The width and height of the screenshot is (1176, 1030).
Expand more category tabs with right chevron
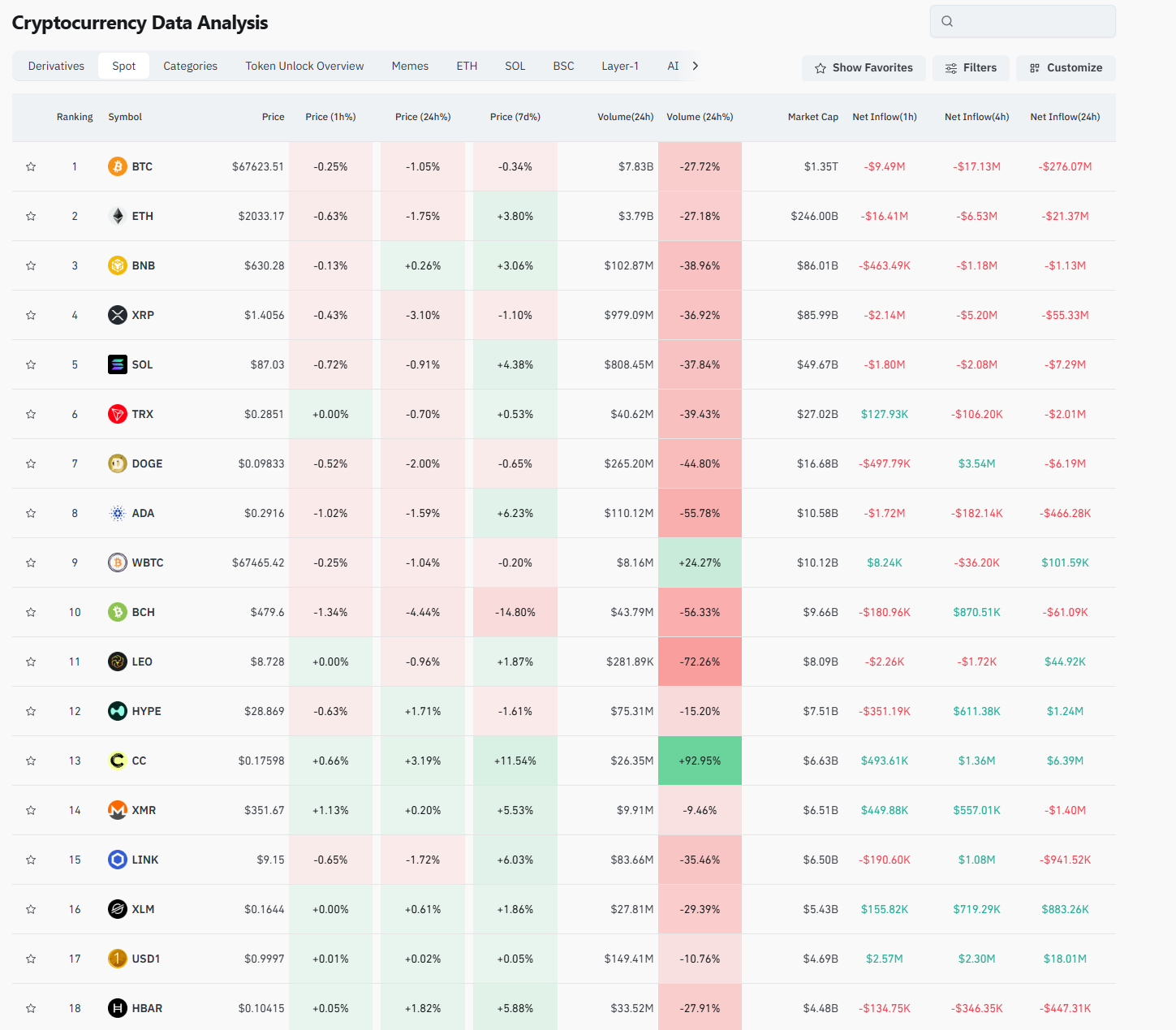point(696,66)
